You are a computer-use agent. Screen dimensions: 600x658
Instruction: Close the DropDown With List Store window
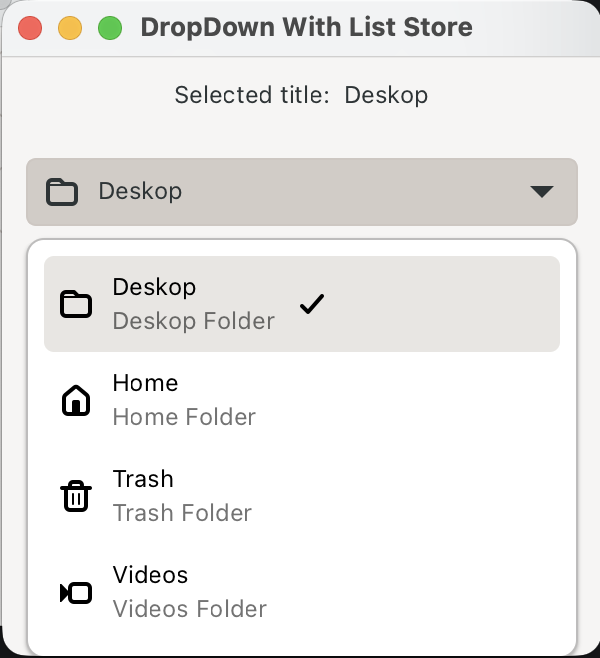pyautogui.click(x=30, y=27)
